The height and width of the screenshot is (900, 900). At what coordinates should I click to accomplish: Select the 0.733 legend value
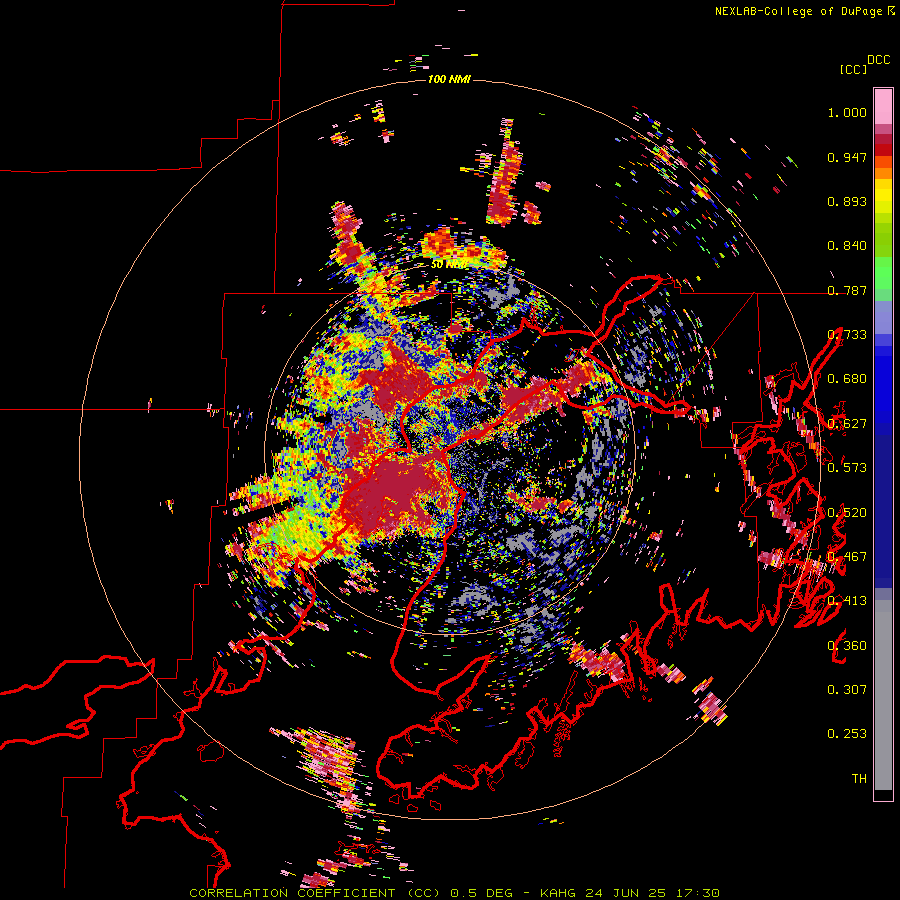click(847, 335)
